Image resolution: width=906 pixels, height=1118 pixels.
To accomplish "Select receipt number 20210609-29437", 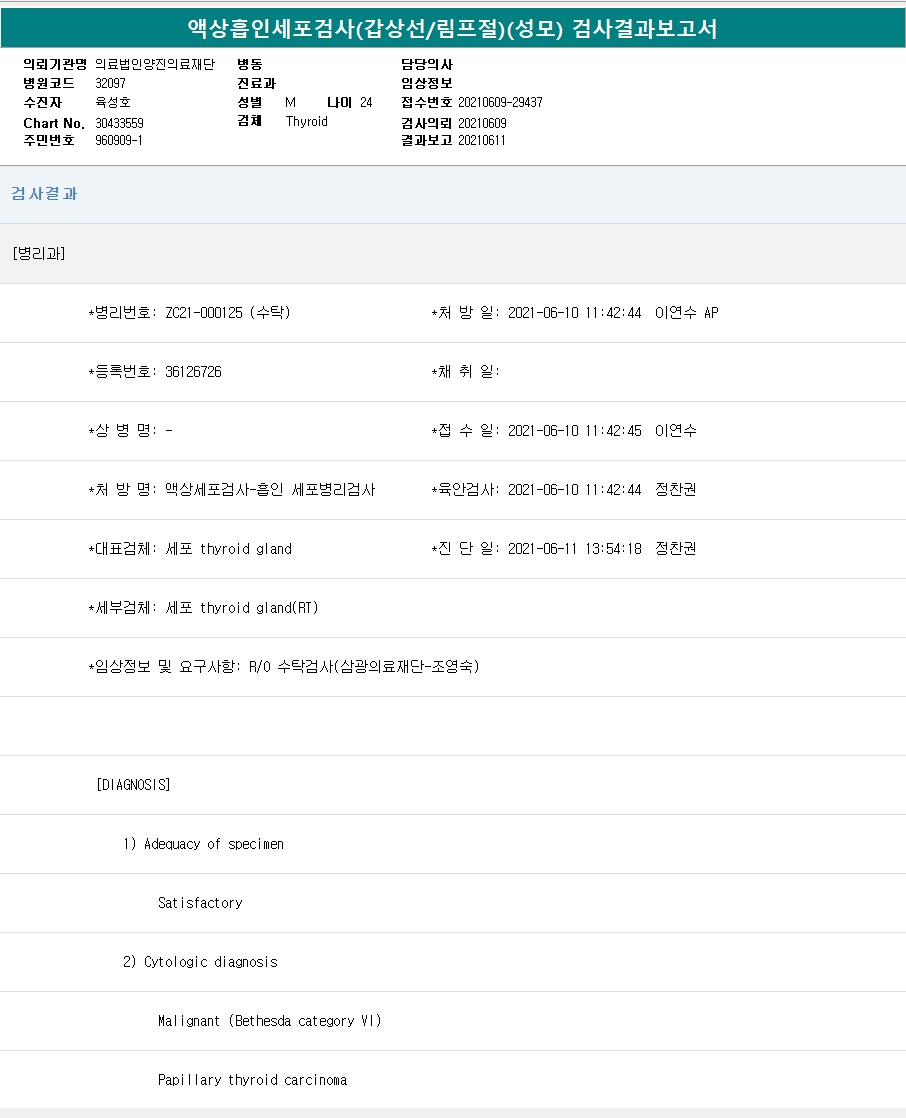I will tap(500, 102).
